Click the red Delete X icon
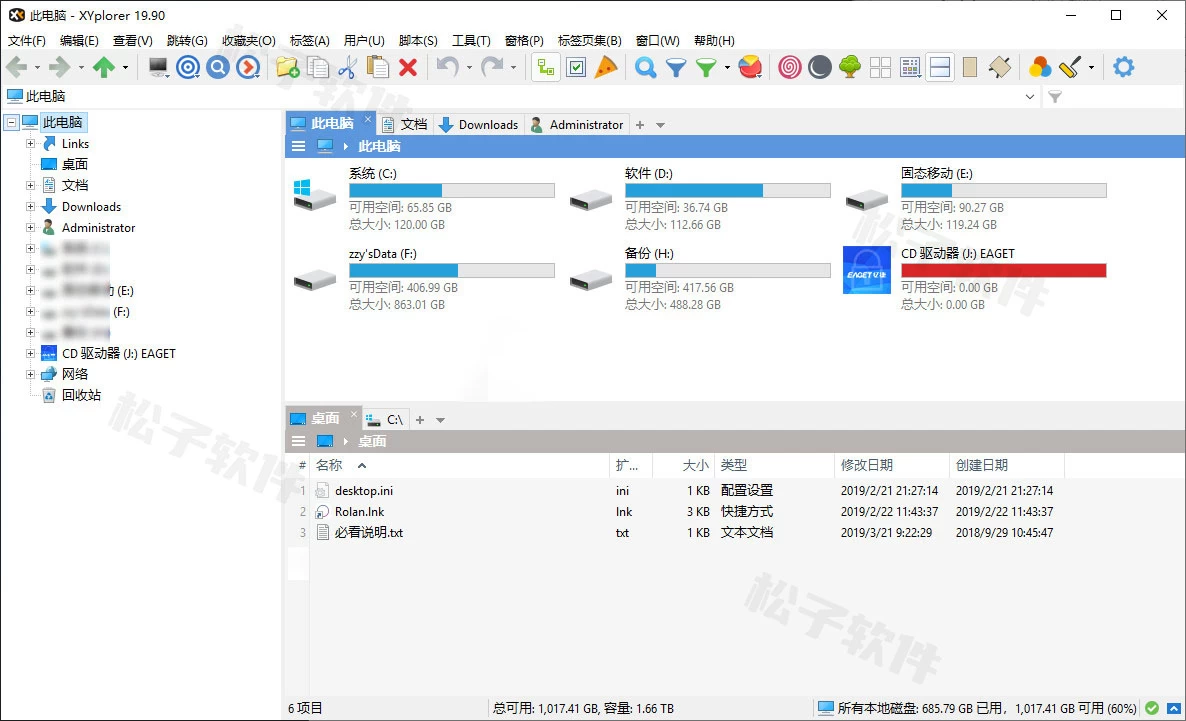Viewport: 1186px width, 721px height. pos(408,67)
